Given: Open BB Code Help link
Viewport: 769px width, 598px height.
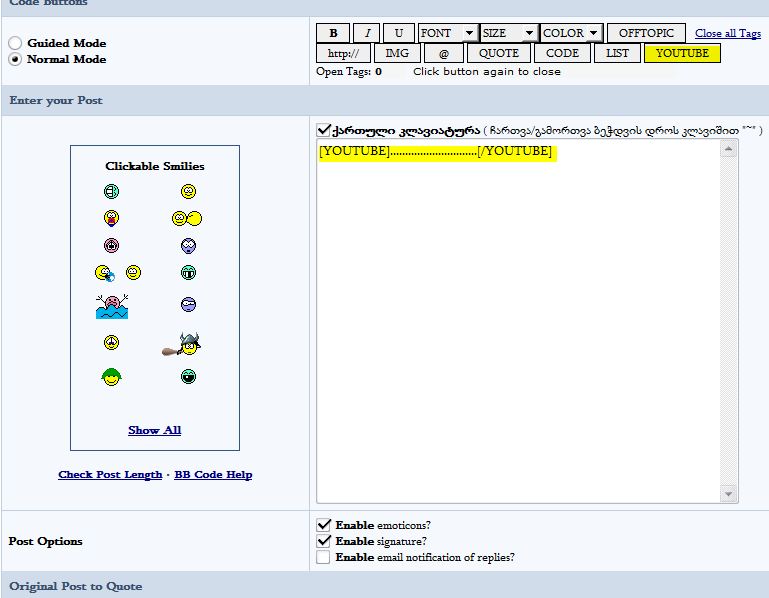Looking at the screenshot, I should point(213,474).
